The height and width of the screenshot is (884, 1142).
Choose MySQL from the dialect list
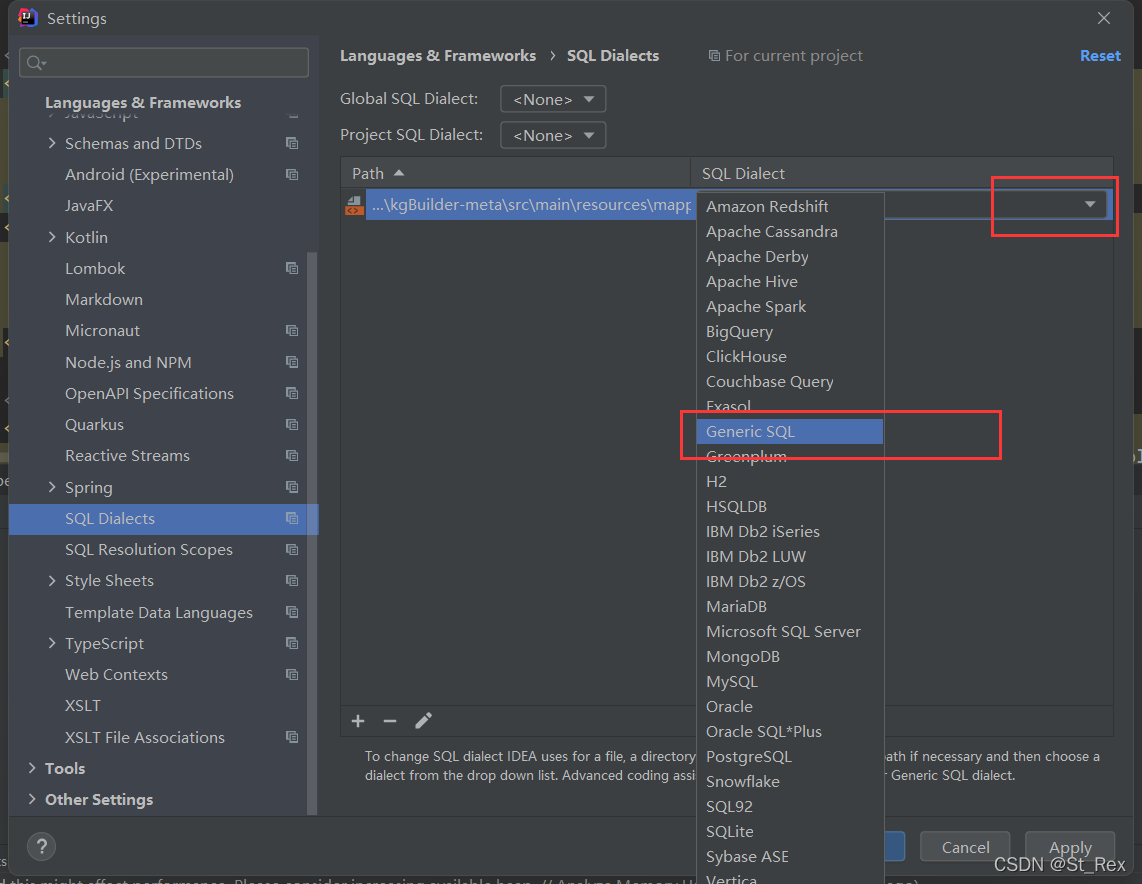(789, 682)
